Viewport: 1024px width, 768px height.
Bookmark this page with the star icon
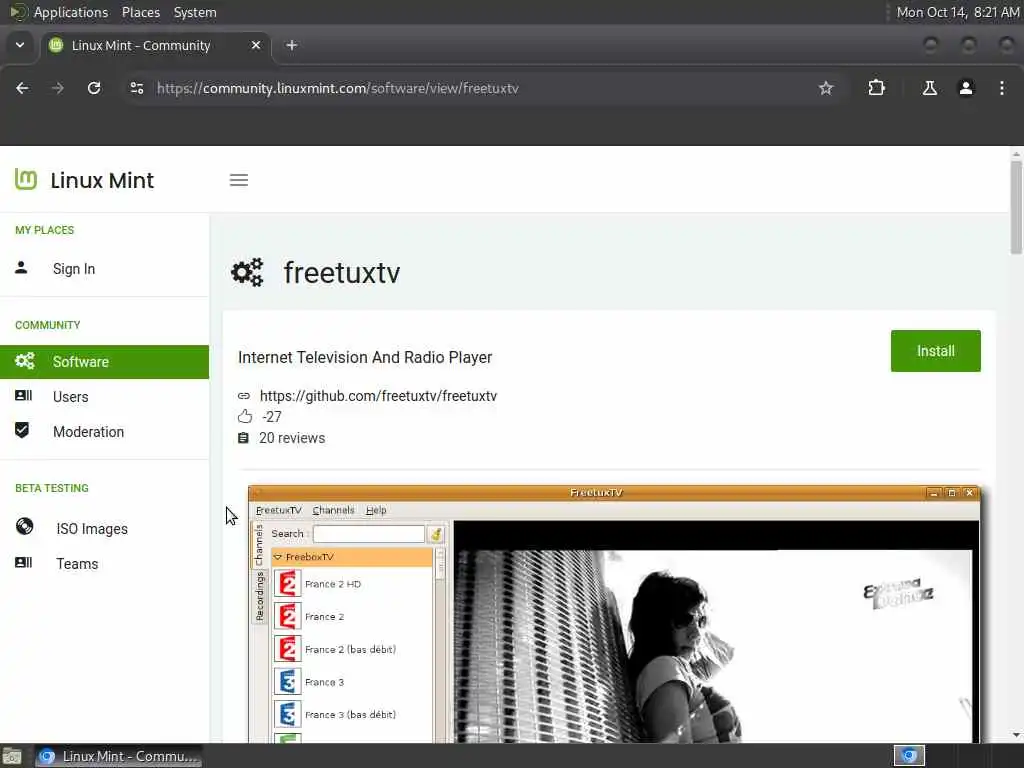click(x=825, y=88)
